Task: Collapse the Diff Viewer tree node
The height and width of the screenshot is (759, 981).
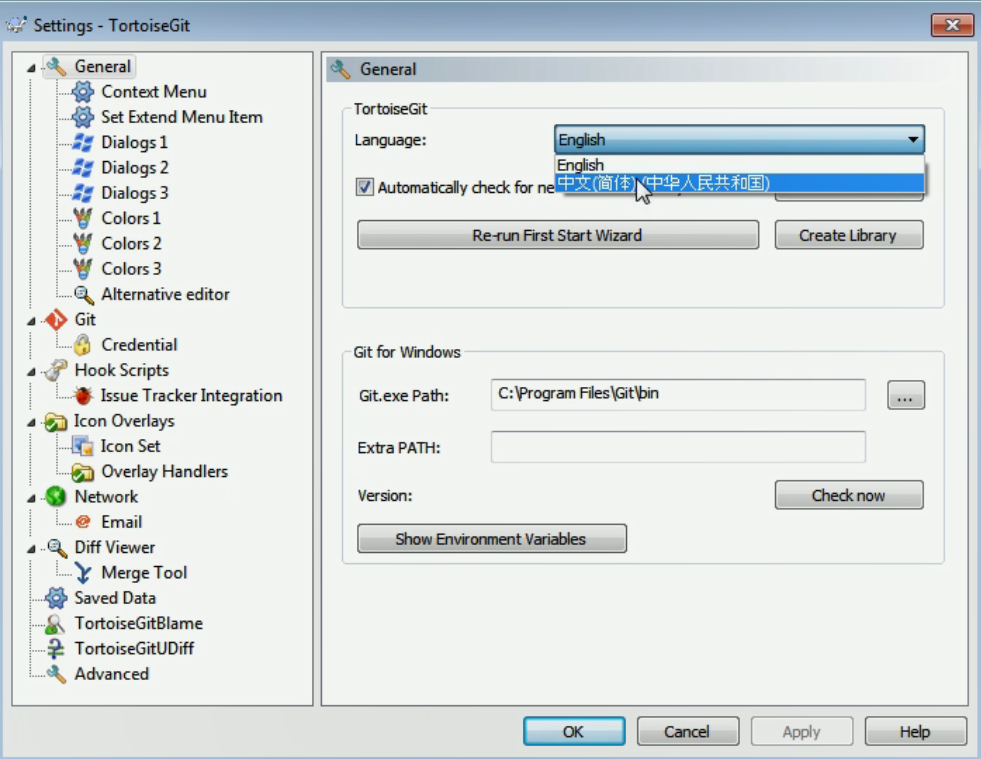Action: 31,548
